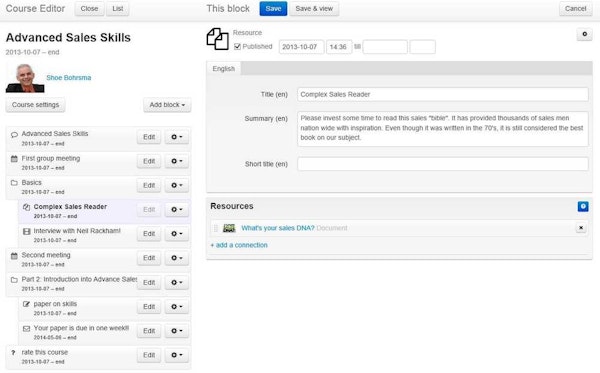Open gear dropdown for Part 2: Introduction
Image resolution: width=600 pixels, height=373 pixels.
[x=176, y=282]
